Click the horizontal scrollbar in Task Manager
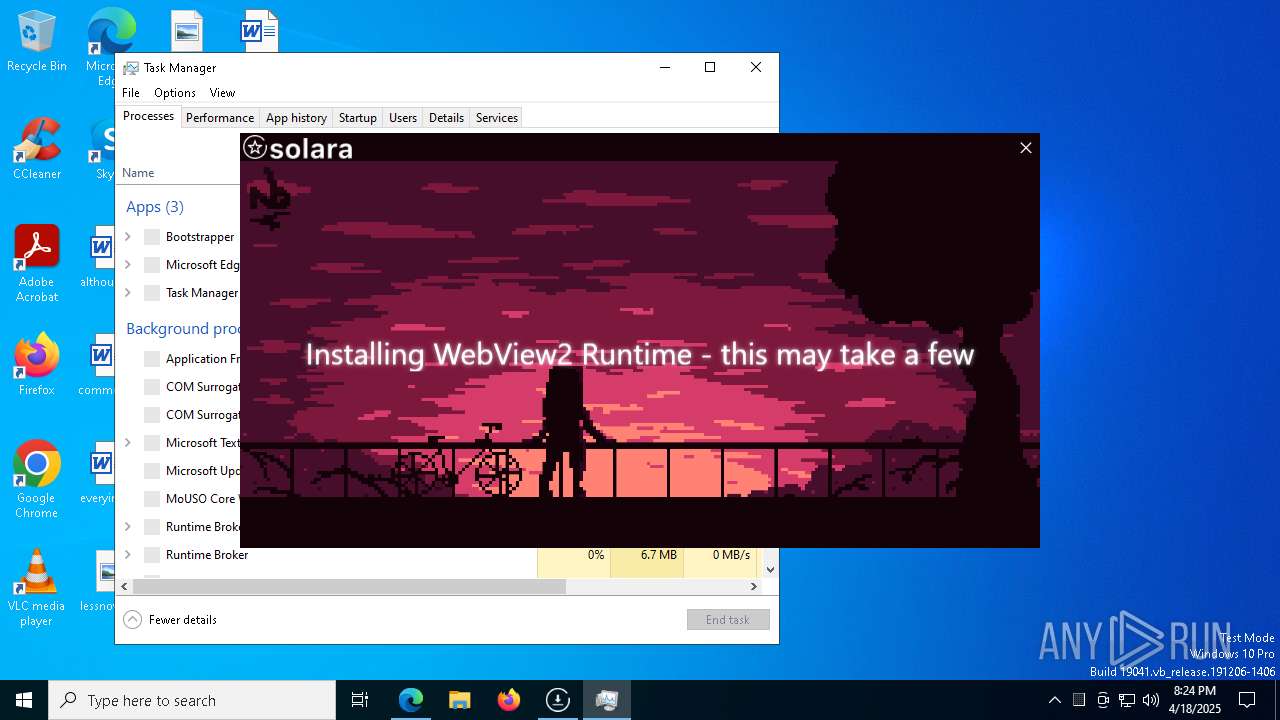 coord(349,587)
